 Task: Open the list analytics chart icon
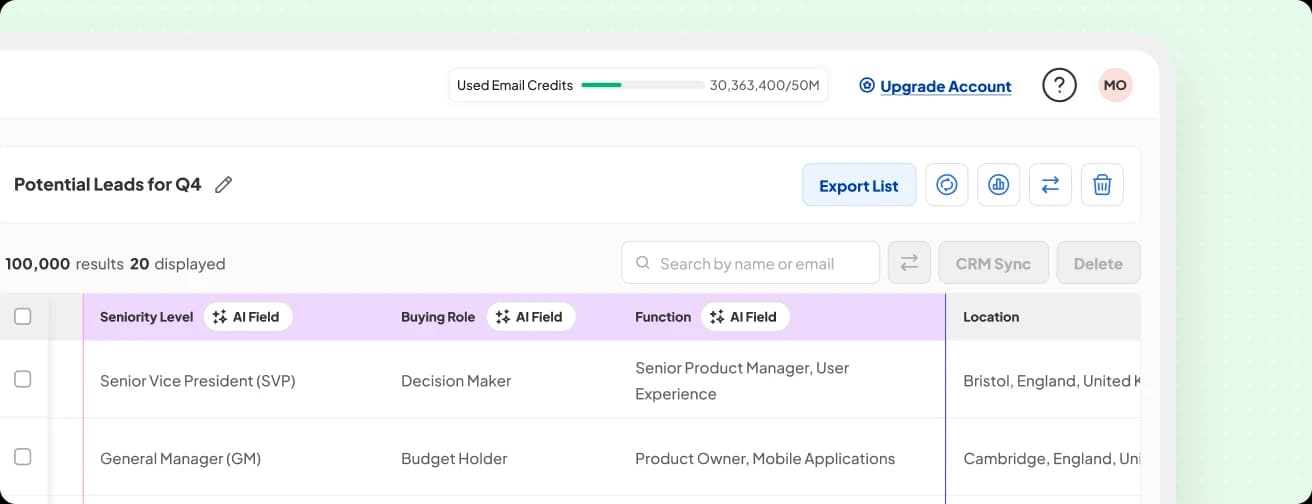(x=998, y=185)
